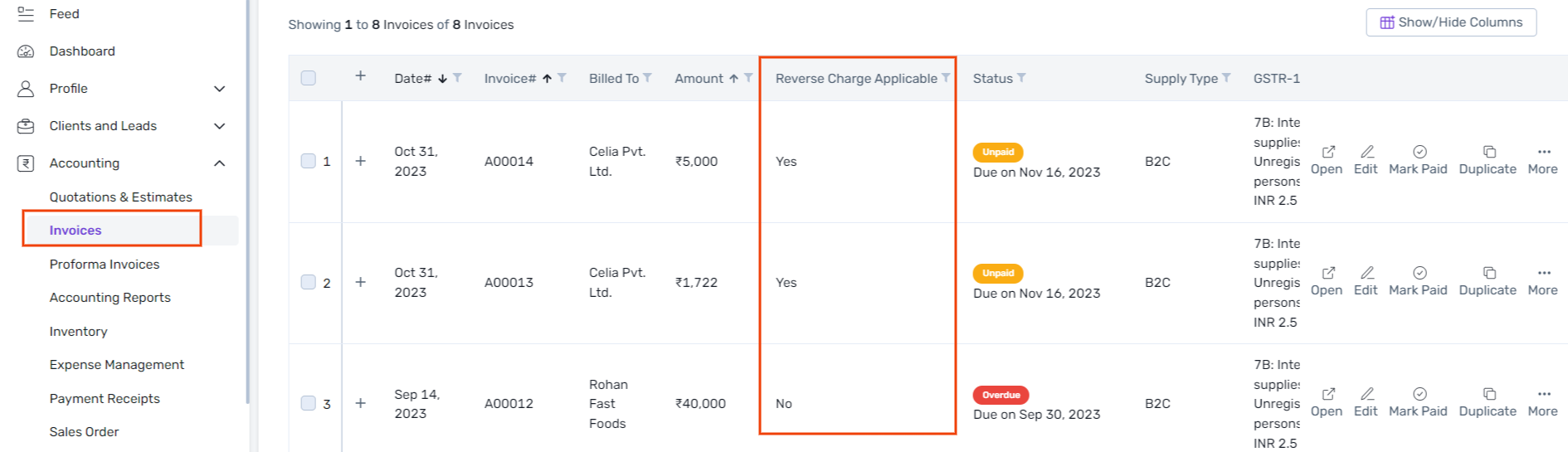This screenshot has width=1568, height=452.
Task: Go to Expense Management
Action: 117,365
